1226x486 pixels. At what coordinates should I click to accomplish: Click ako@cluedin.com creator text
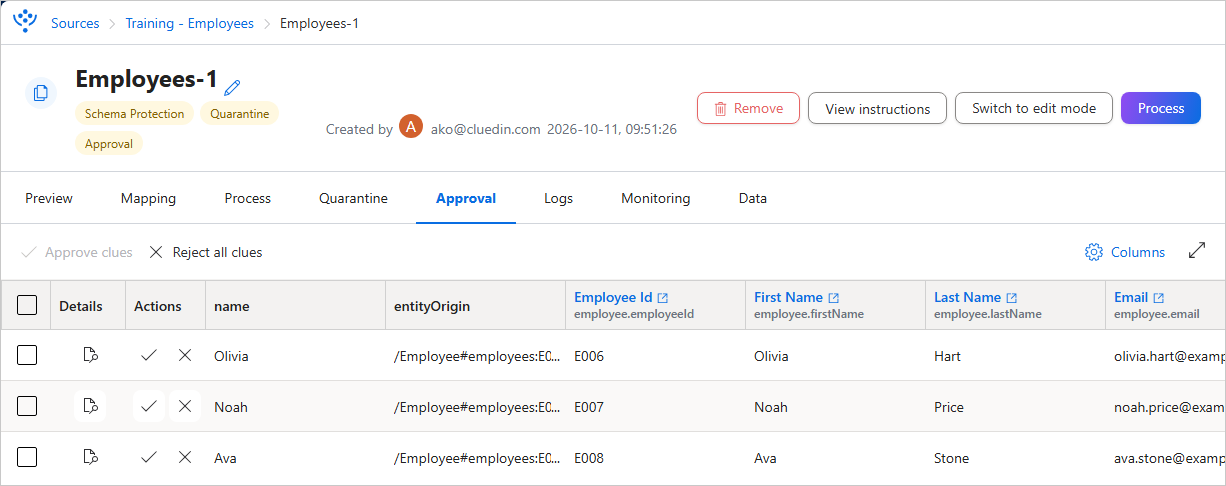tap(486, 129)
